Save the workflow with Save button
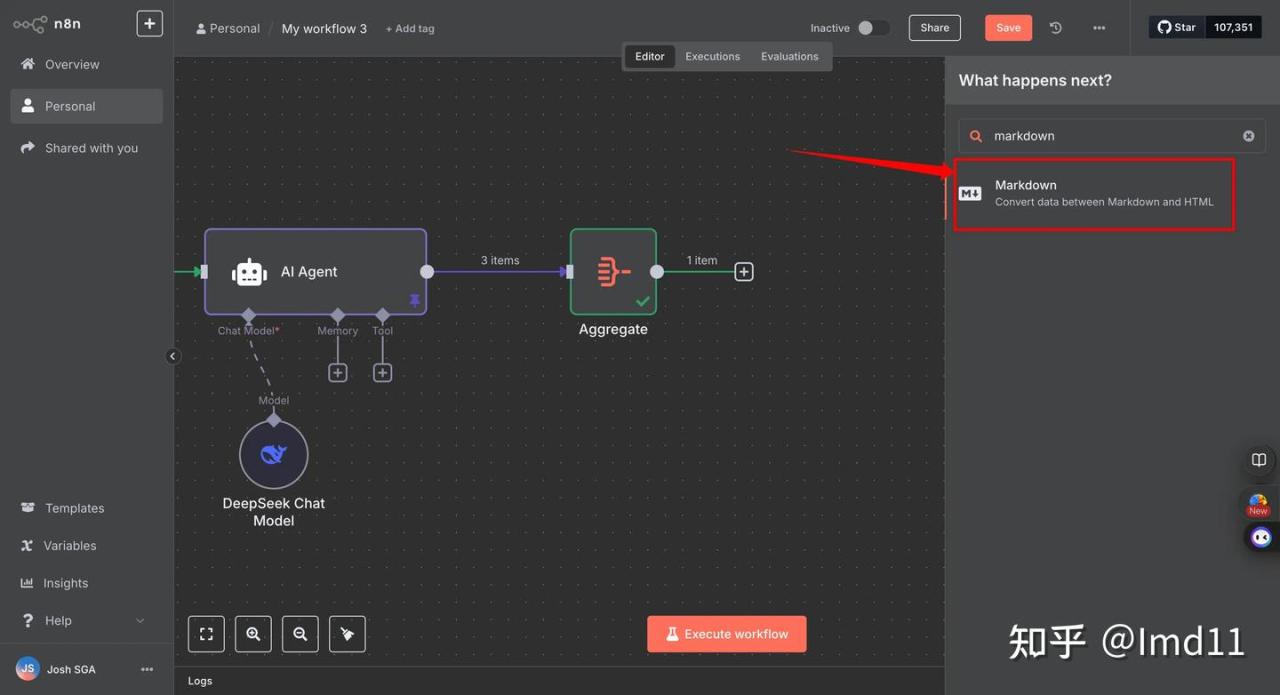This screenshot has height=695, width=1280. pos(1007,28)
